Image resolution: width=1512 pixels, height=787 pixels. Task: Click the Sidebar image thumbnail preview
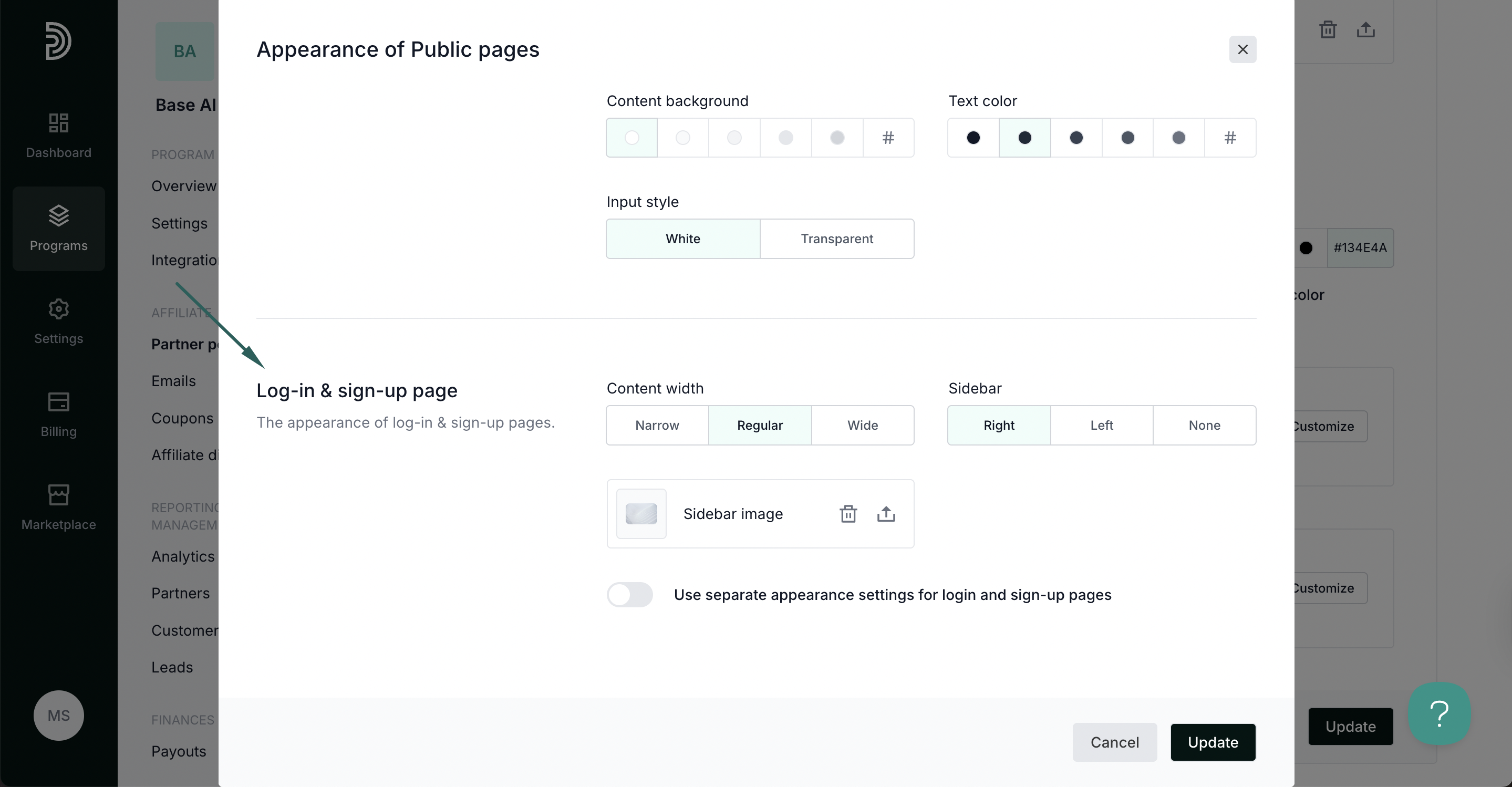[x=641, y=513]
